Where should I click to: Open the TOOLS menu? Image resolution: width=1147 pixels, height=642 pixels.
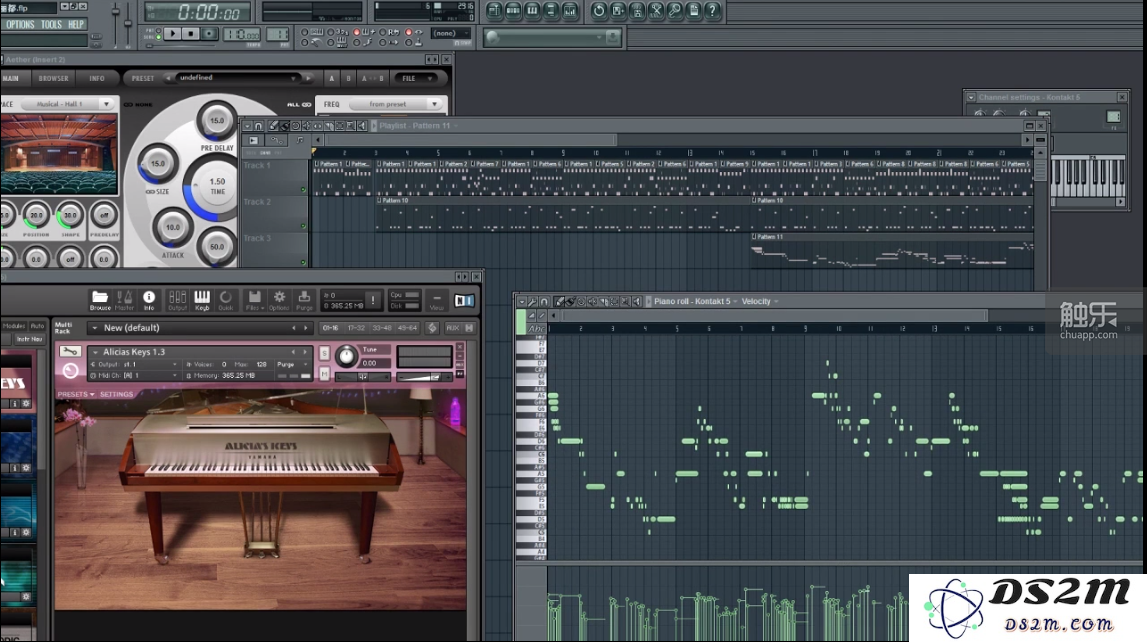(x=51, y=24)
